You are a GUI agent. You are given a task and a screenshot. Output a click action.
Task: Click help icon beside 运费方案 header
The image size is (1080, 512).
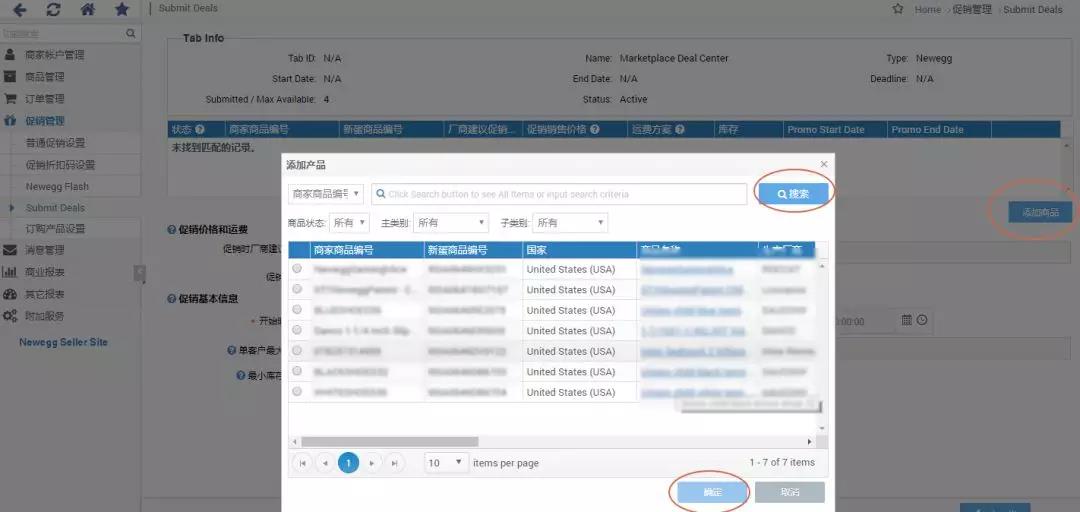[x=679, y=130]
